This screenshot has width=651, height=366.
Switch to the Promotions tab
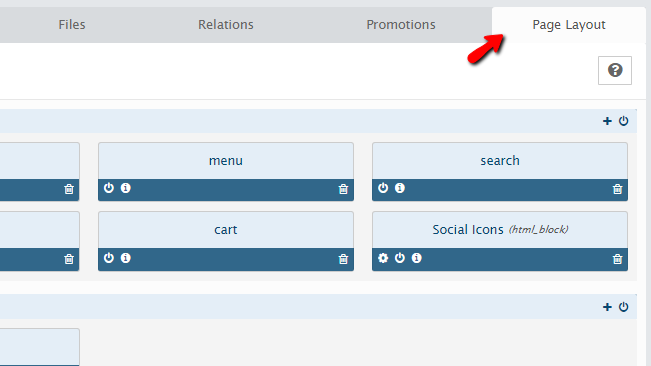(x=401, y=25)
